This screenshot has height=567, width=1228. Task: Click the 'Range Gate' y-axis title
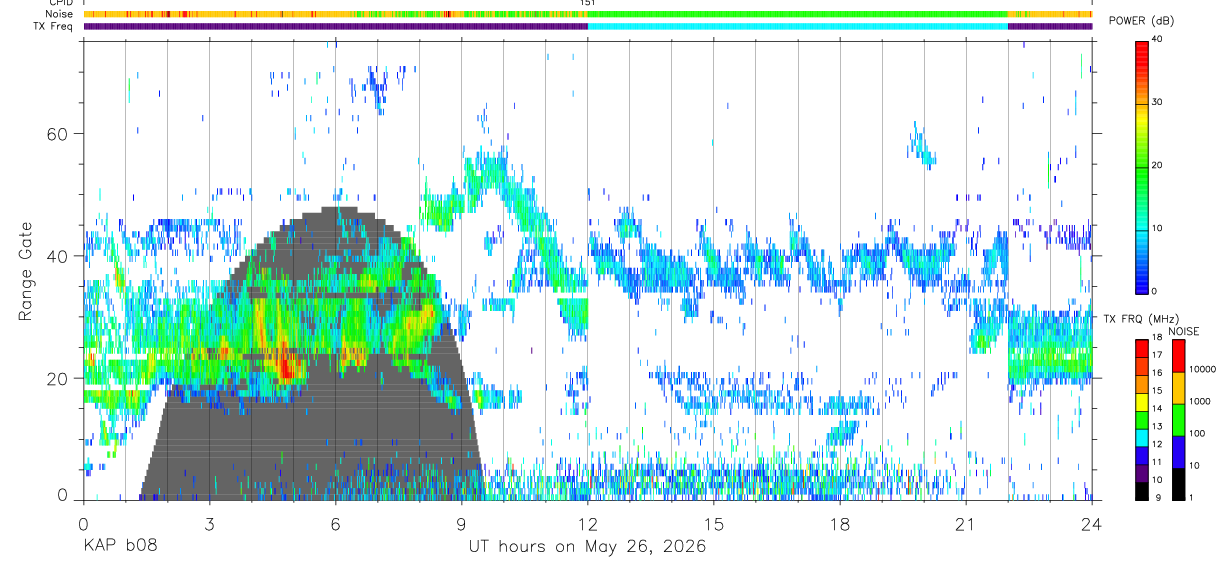pos(26,271)
